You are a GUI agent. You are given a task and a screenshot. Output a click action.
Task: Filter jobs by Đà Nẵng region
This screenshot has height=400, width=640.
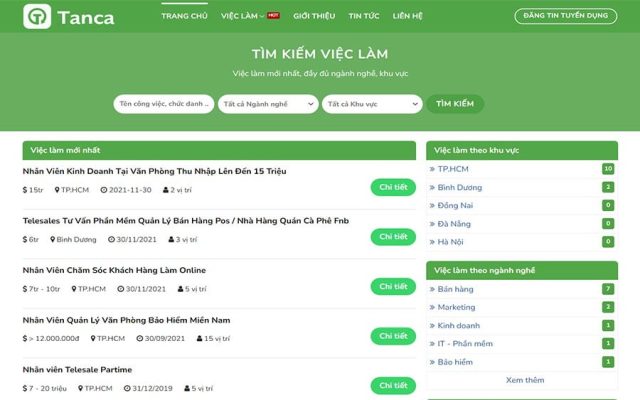(454, 224)
